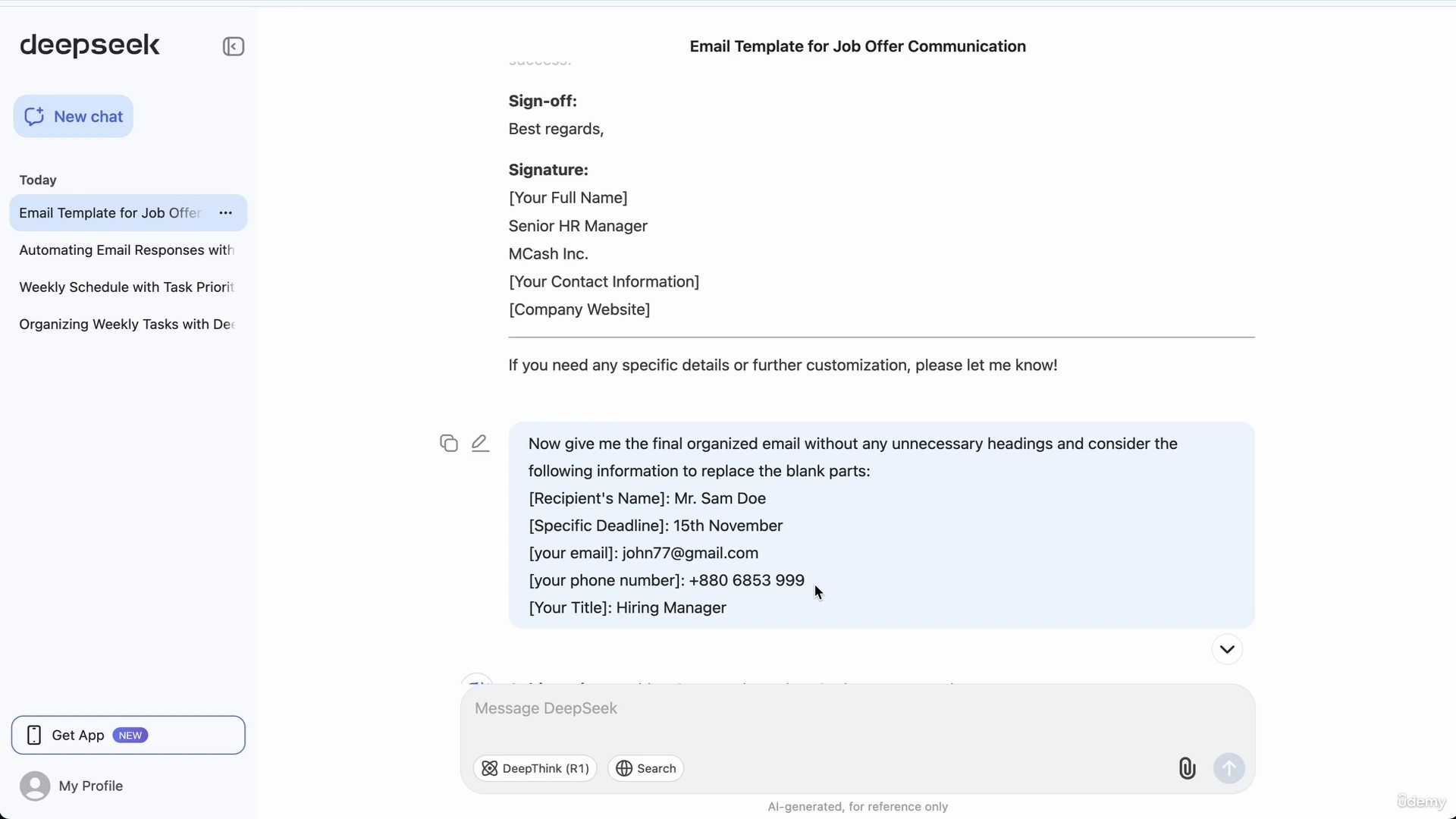Viewport: 1456px width, 819px height.
Task: Open options menu for Email Template chat
Action: click(x=225, y=213)
